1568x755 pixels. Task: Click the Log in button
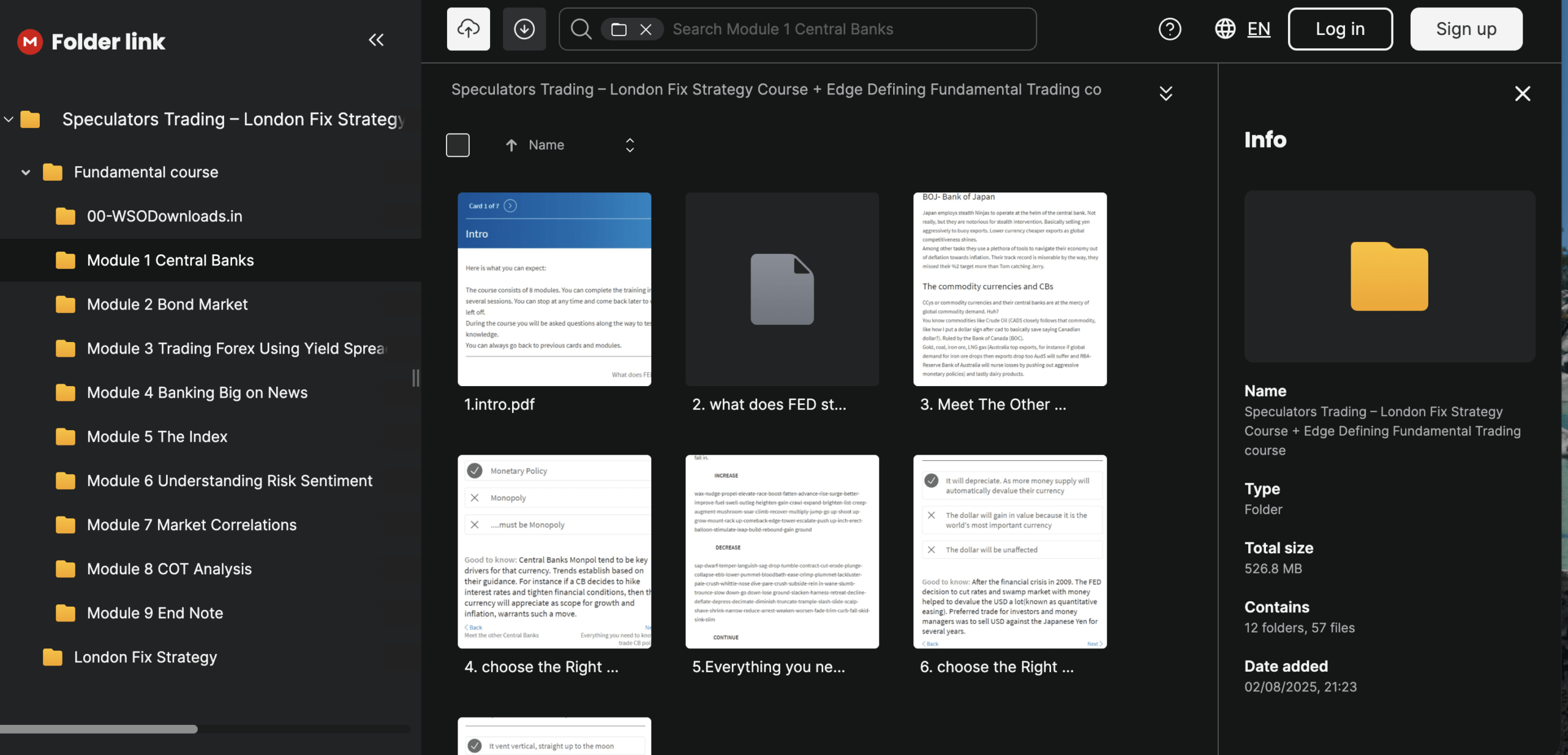(x=1340, y=29)
